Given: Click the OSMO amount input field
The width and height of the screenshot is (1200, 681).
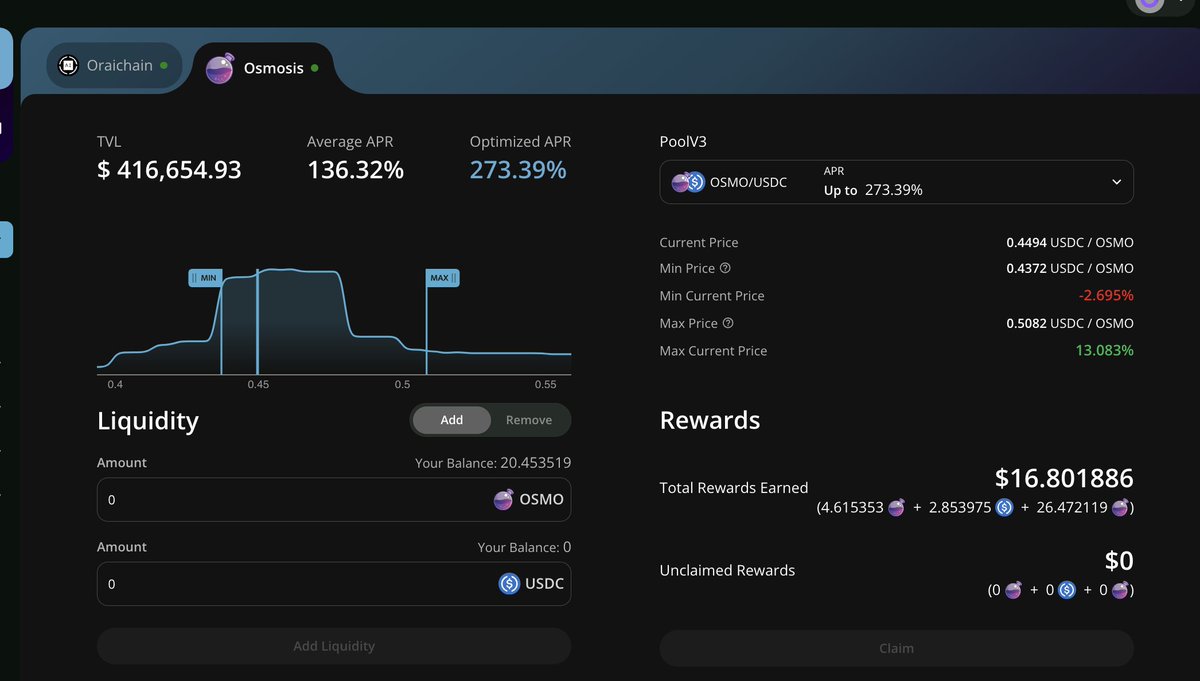Looking at the screenshot, I should (x=334, y=499).
